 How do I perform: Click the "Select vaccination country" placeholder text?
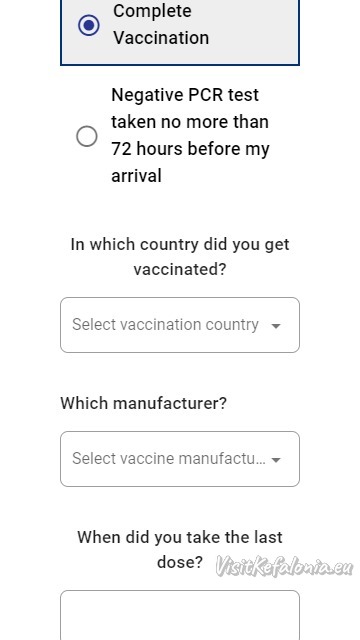pyautogui.click(x=165, y=325)
